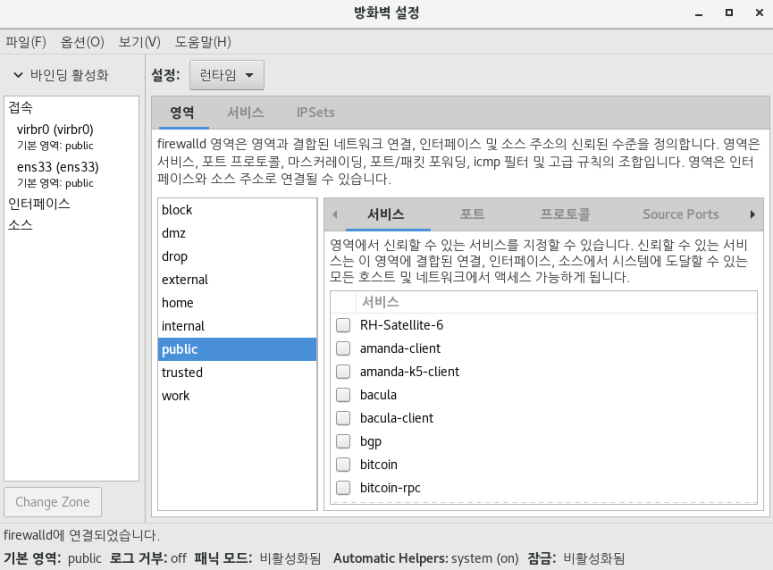This screenshot has width=773, height=570.
Task: Open the zone's 서비스 sub-tab
Action: click(x=386, y=214)
